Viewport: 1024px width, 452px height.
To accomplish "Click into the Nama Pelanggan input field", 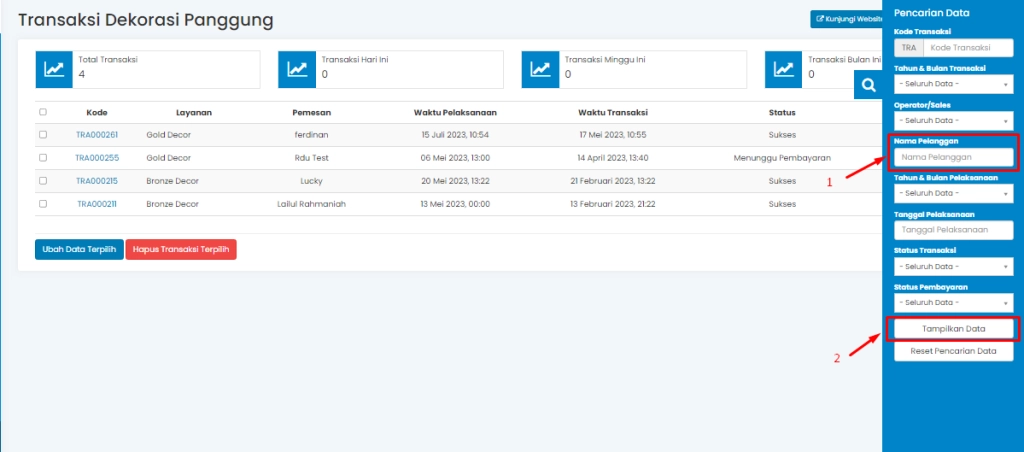I will (953, 157).
